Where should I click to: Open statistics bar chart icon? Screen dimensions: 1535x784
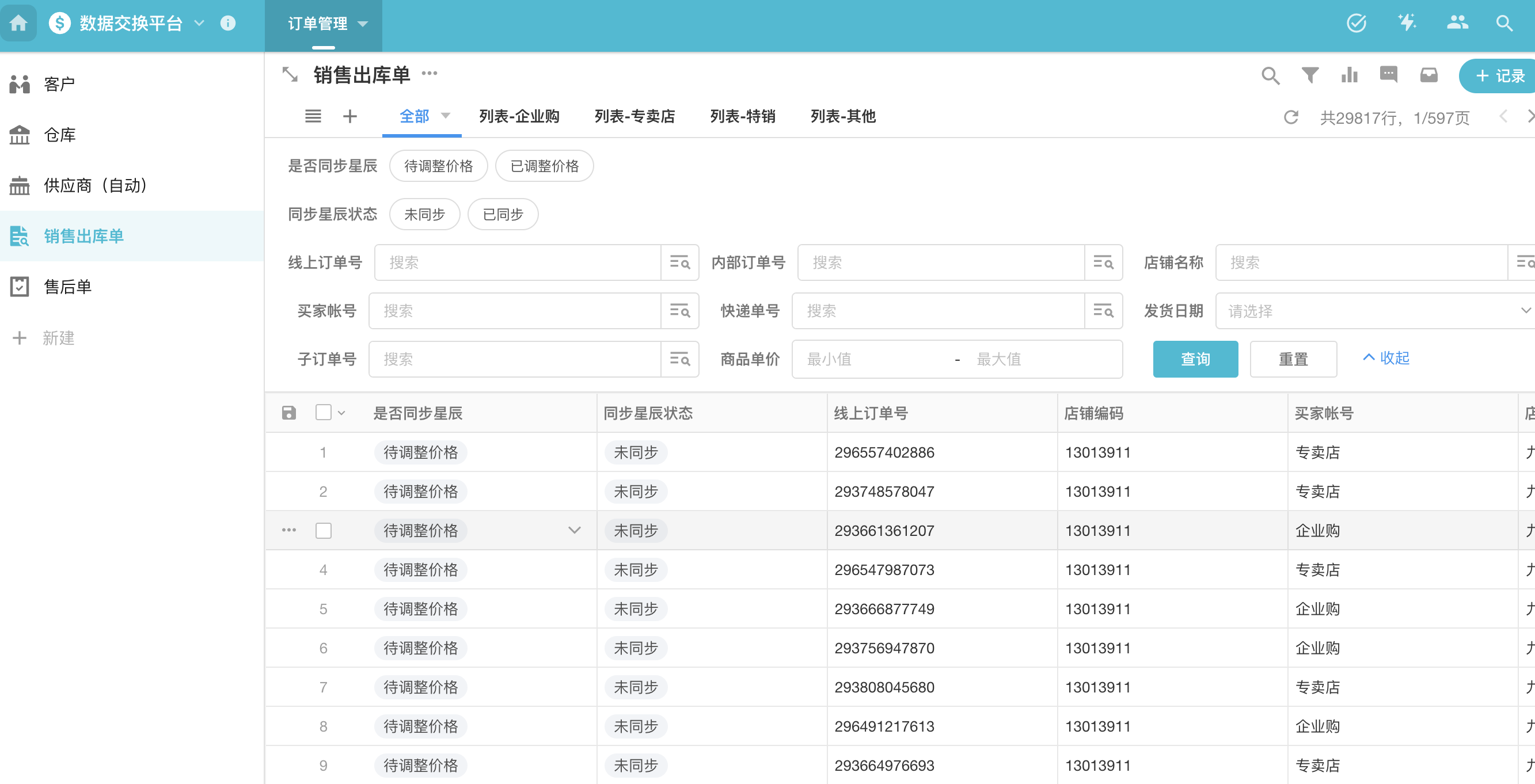click(x=1349, y=75)
